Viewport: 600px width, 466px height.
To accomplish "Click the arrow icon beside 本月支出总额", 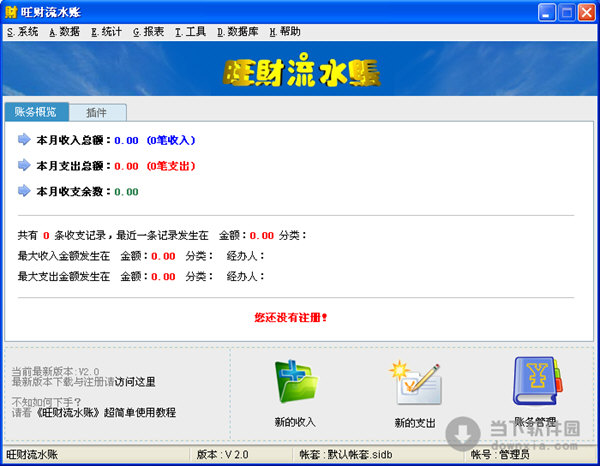I will pos(24,166).
